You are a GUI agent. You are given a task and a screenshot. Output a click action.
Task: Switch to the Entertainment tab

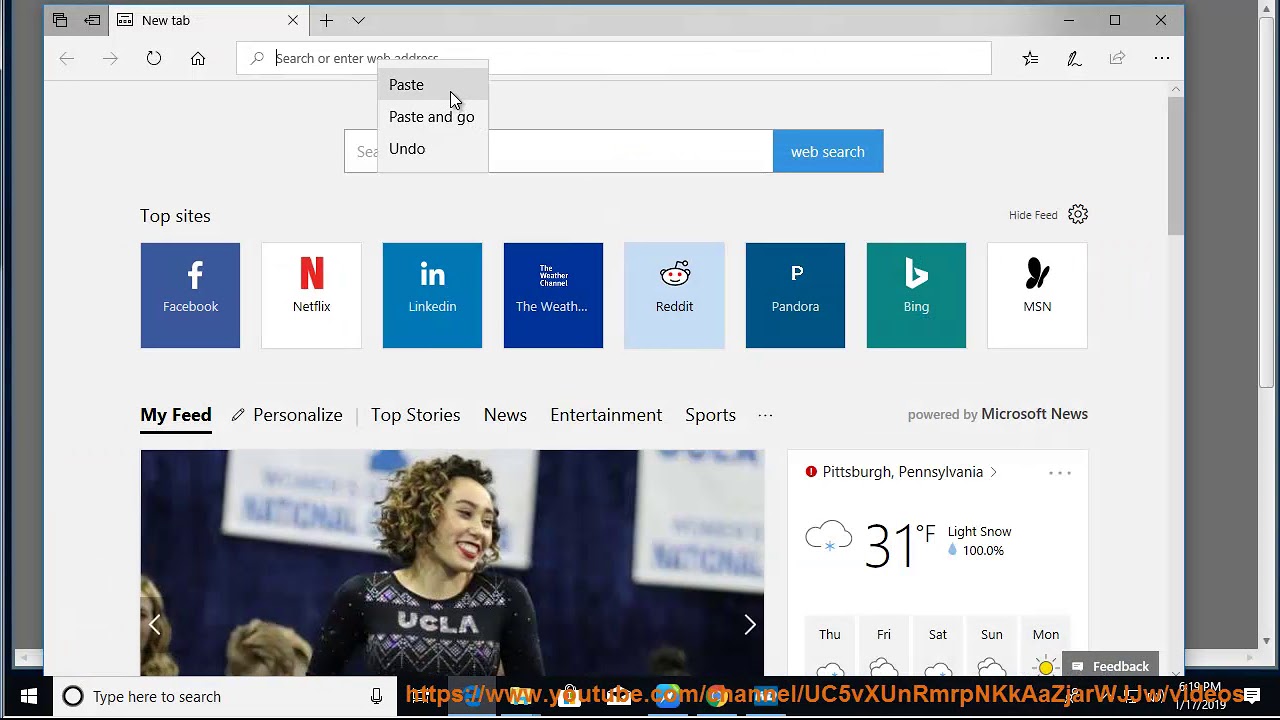606,415
